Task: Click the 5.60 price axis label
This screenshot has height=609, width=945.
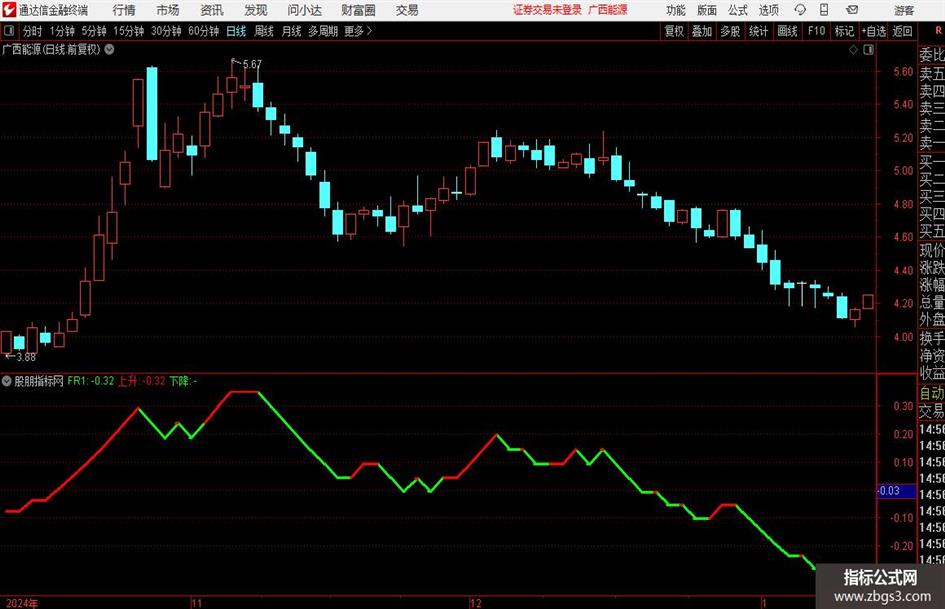Action: (903, 72)
